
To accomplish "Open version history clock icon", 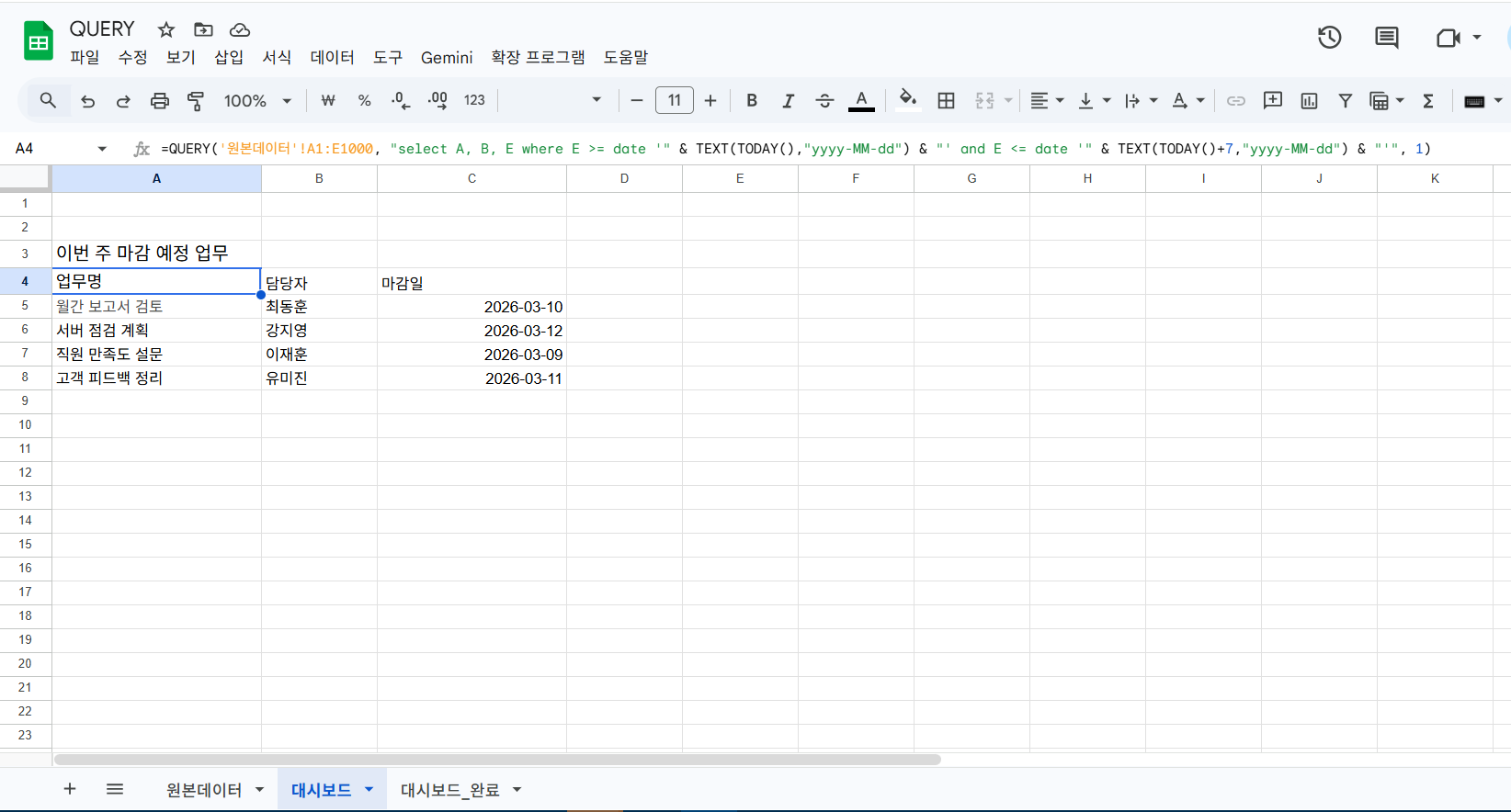I will coord(1329,38).
